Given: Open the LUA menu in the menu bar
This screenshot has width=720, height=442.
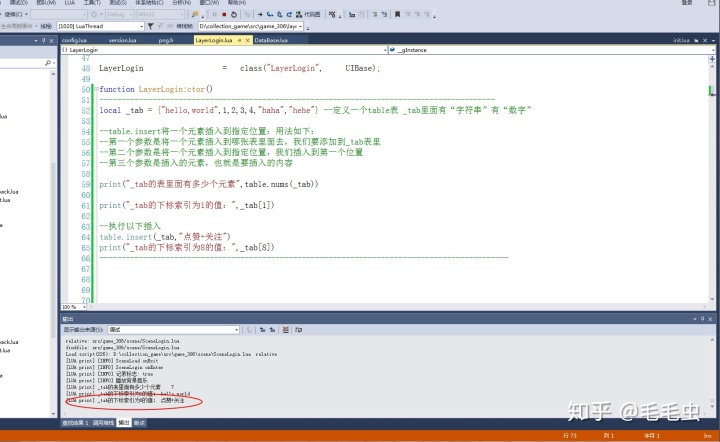Looking at the screenshot, I should pos(69,3).
